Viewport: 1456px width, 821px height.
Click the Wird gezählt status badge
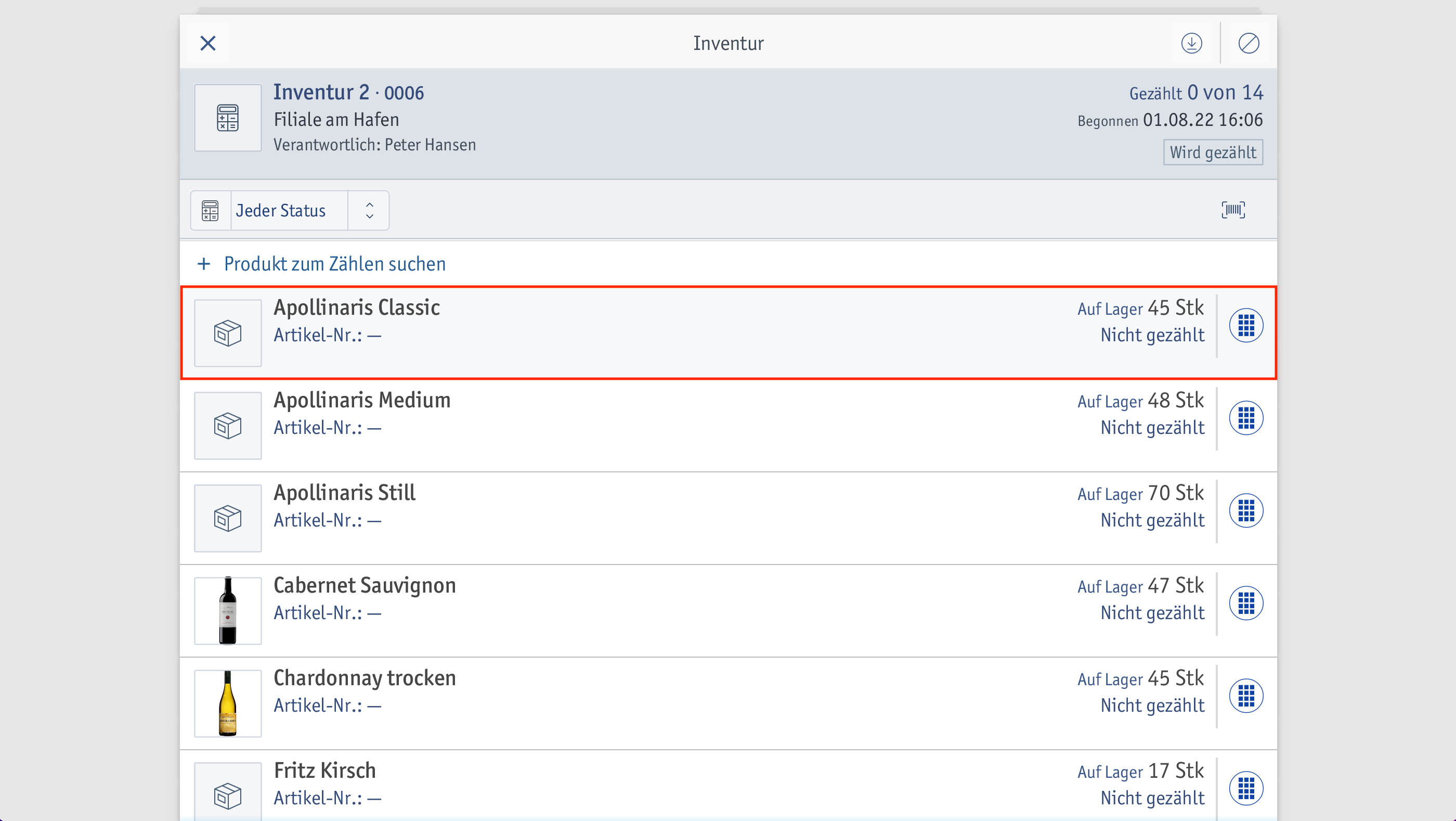click(x=1213, y=152)
